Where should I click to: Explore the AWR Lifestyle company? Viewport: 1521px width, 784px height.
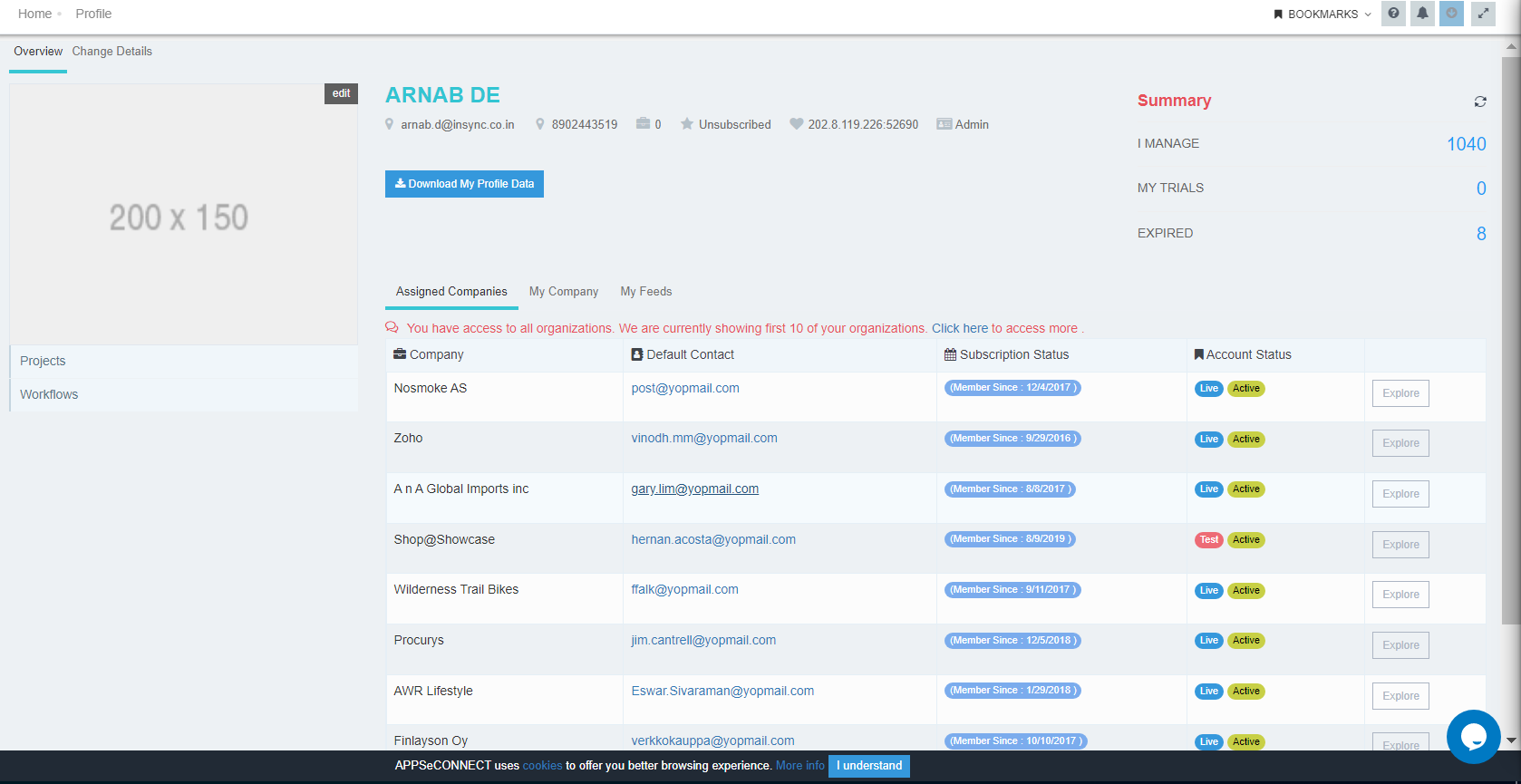pos(1400,696)
